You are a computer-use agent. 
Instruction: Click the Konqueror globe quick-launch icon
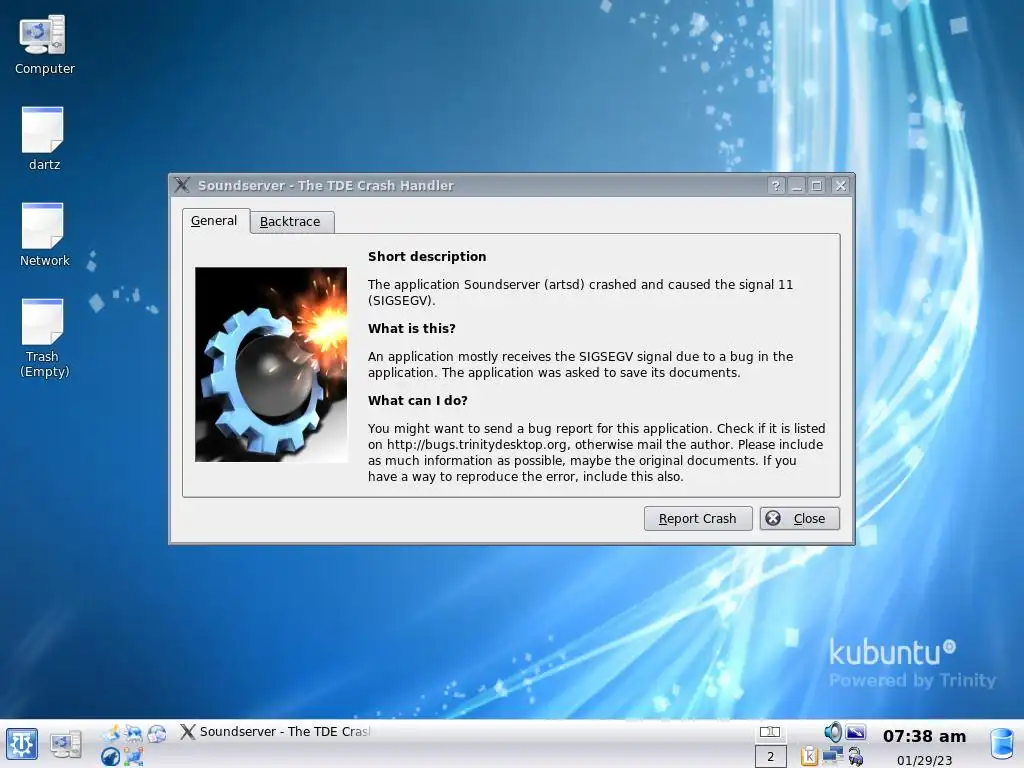(157, 733)
